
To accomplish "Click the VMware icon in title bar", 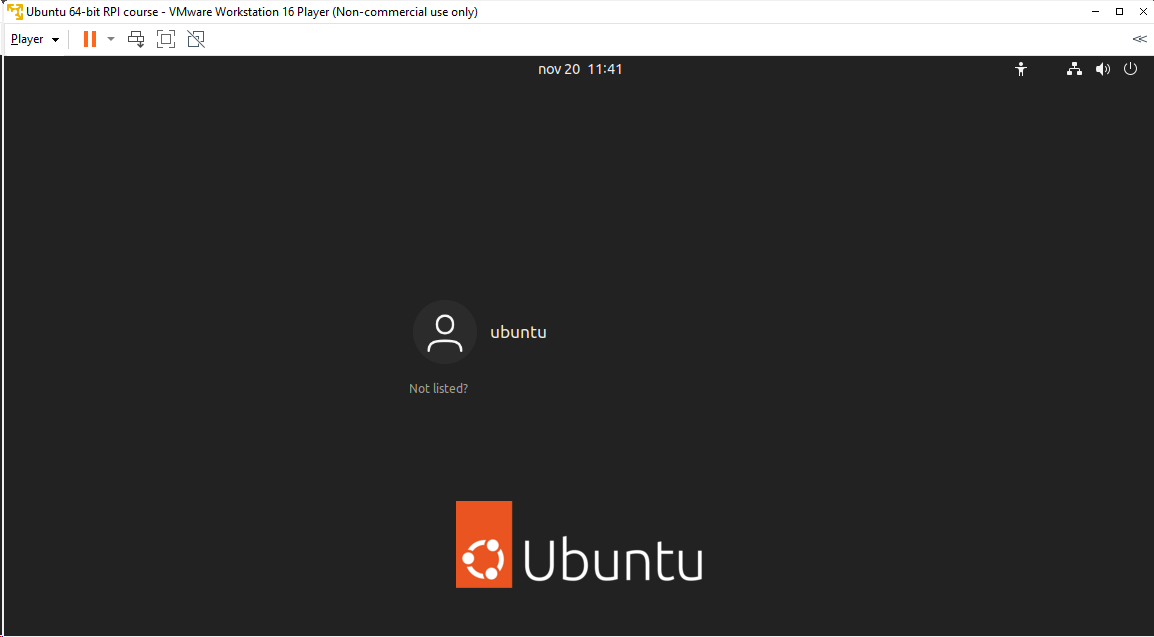I will click(x=15, y=12).
